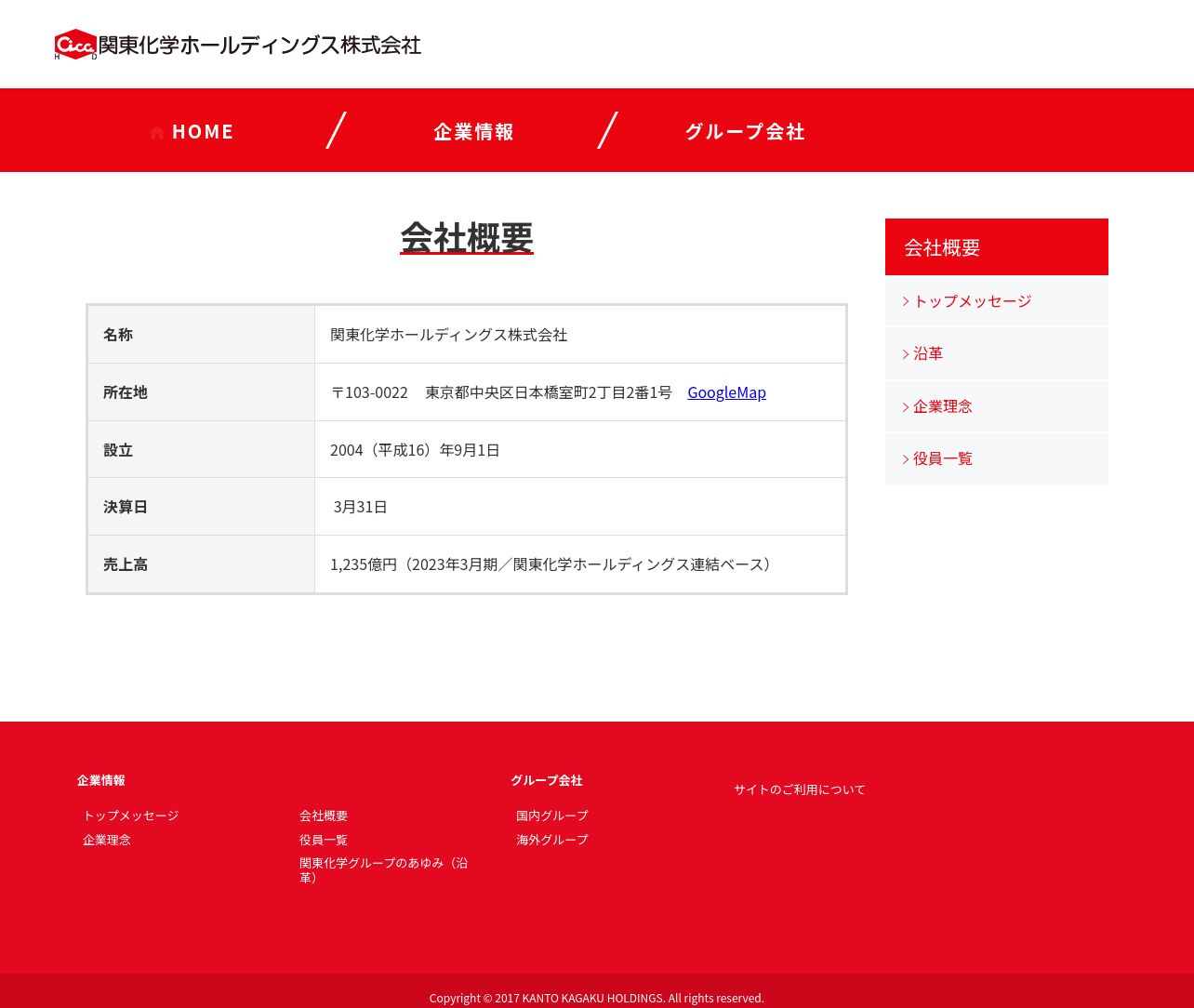Open footer link 役員一覧
The image size is (1194, 1008).
coord(324,840)
